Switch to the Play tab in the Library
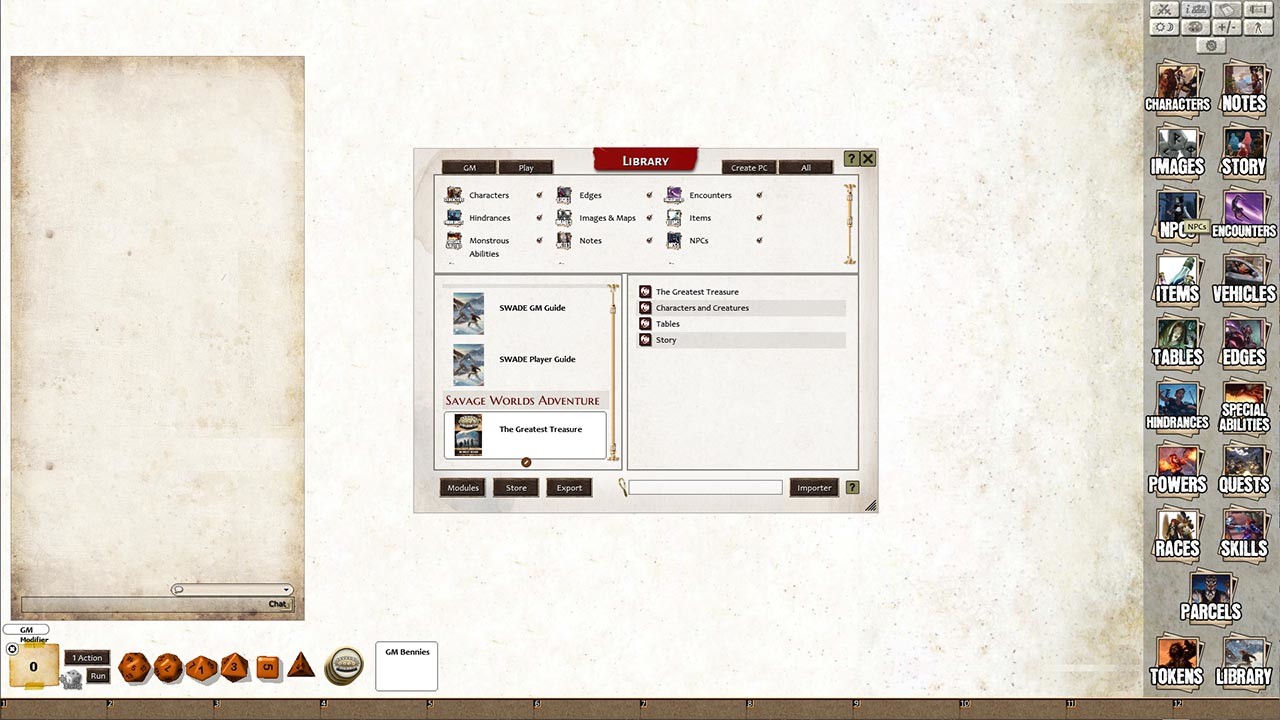The height and width of the screenshot is (720, 1280). pos(526,167)
